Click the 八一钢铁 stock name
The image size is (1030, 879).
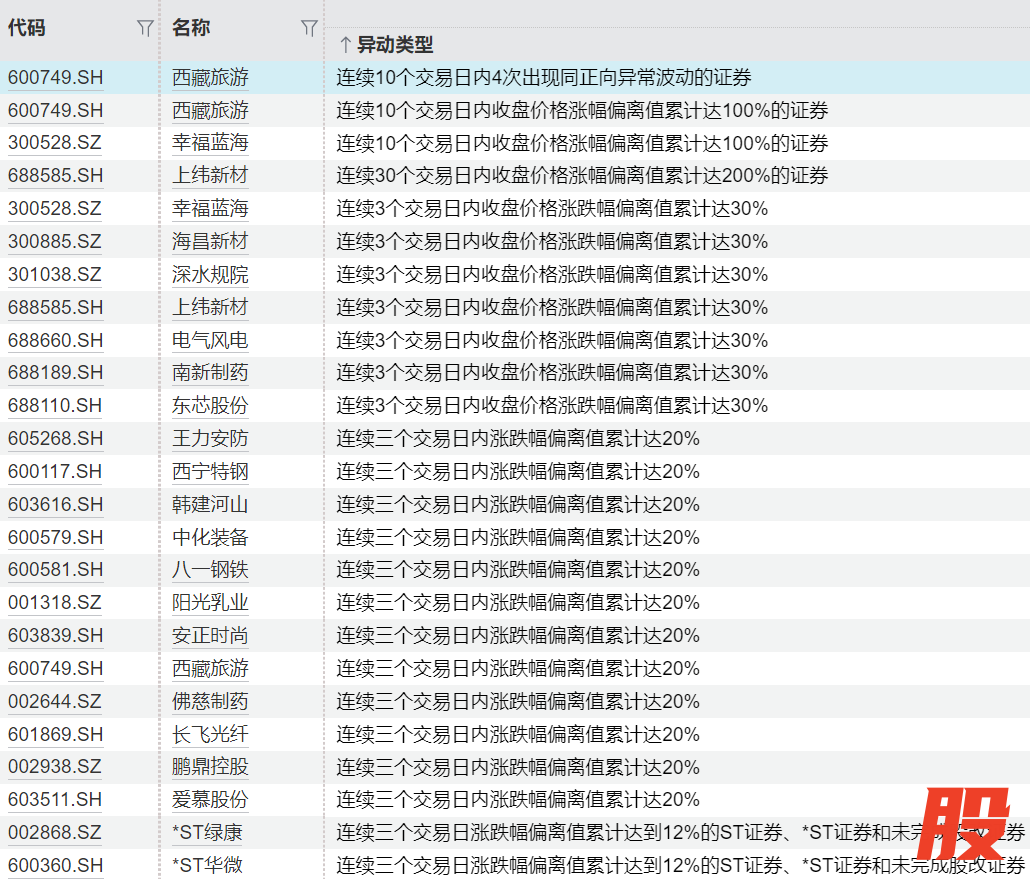click(x=210, y=570)
